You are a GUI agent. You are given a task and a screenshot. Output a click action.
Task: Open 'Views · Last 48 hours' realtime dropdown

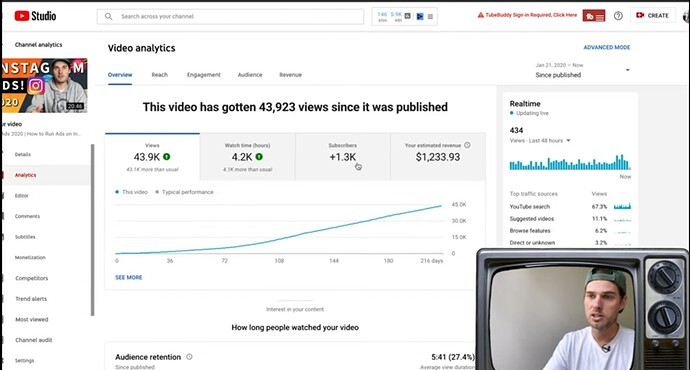click(540, 141)
